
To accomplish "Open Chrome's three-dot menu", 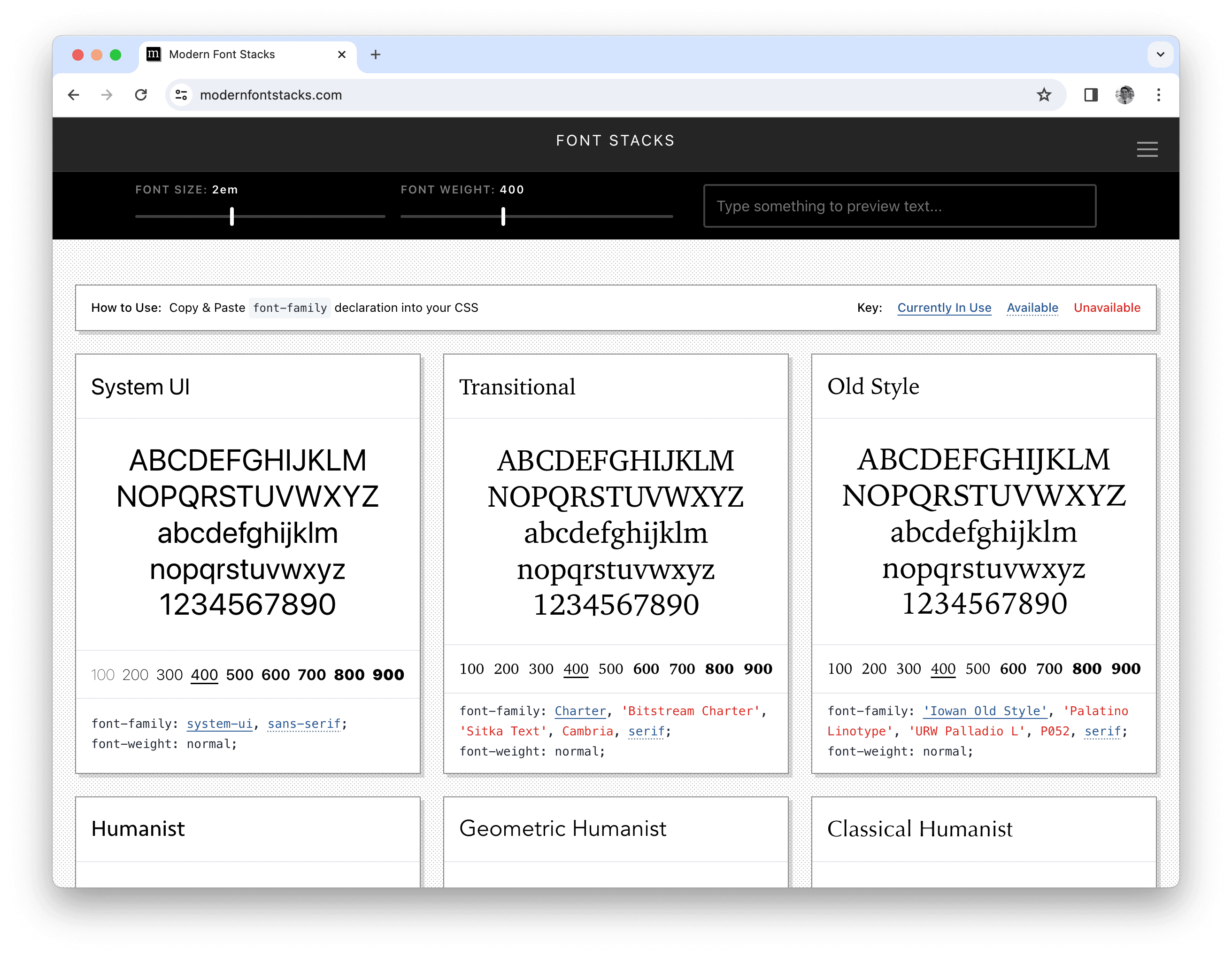I will [1159, 95].
